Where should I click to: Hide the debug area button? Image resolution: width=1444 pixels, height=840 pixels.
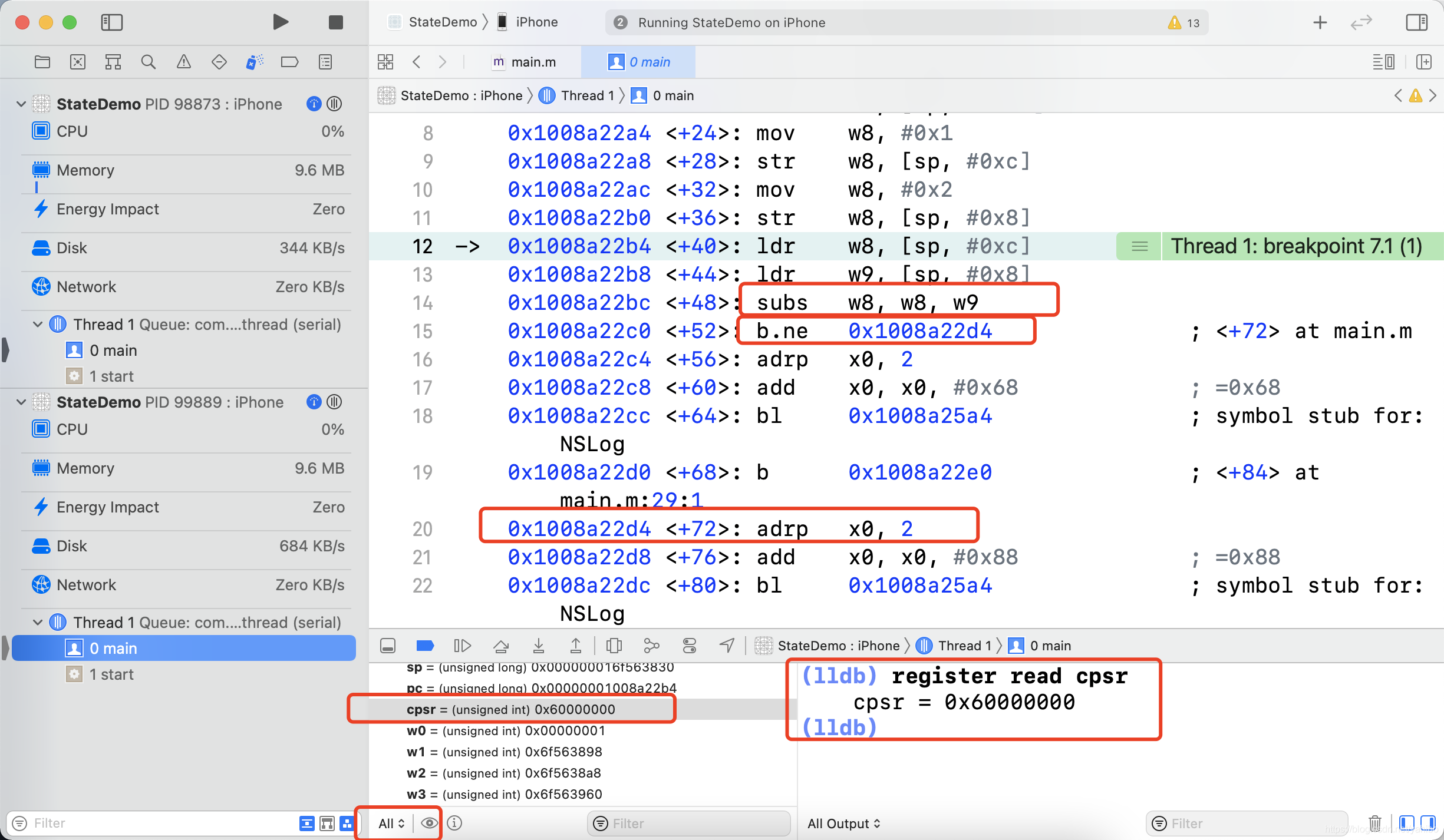388,646
